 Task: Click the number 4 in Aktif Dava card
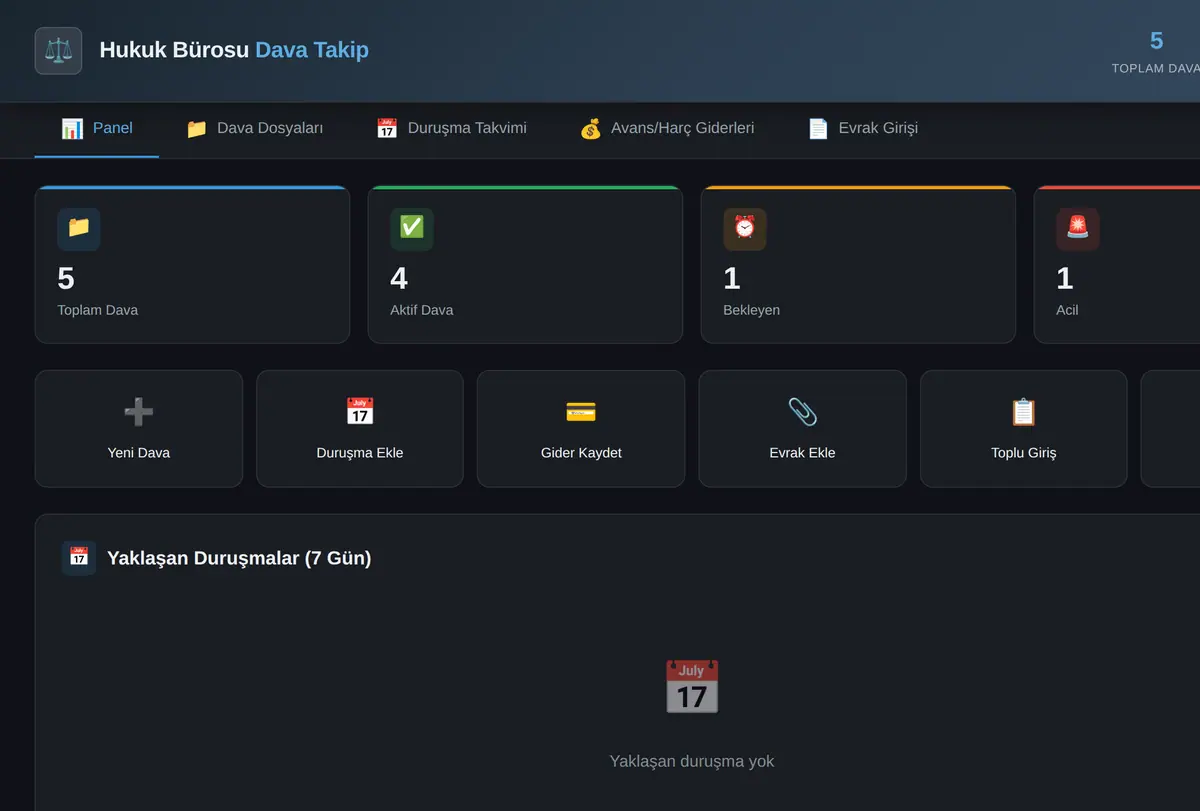pyautogui.click(x=399, y=278)
